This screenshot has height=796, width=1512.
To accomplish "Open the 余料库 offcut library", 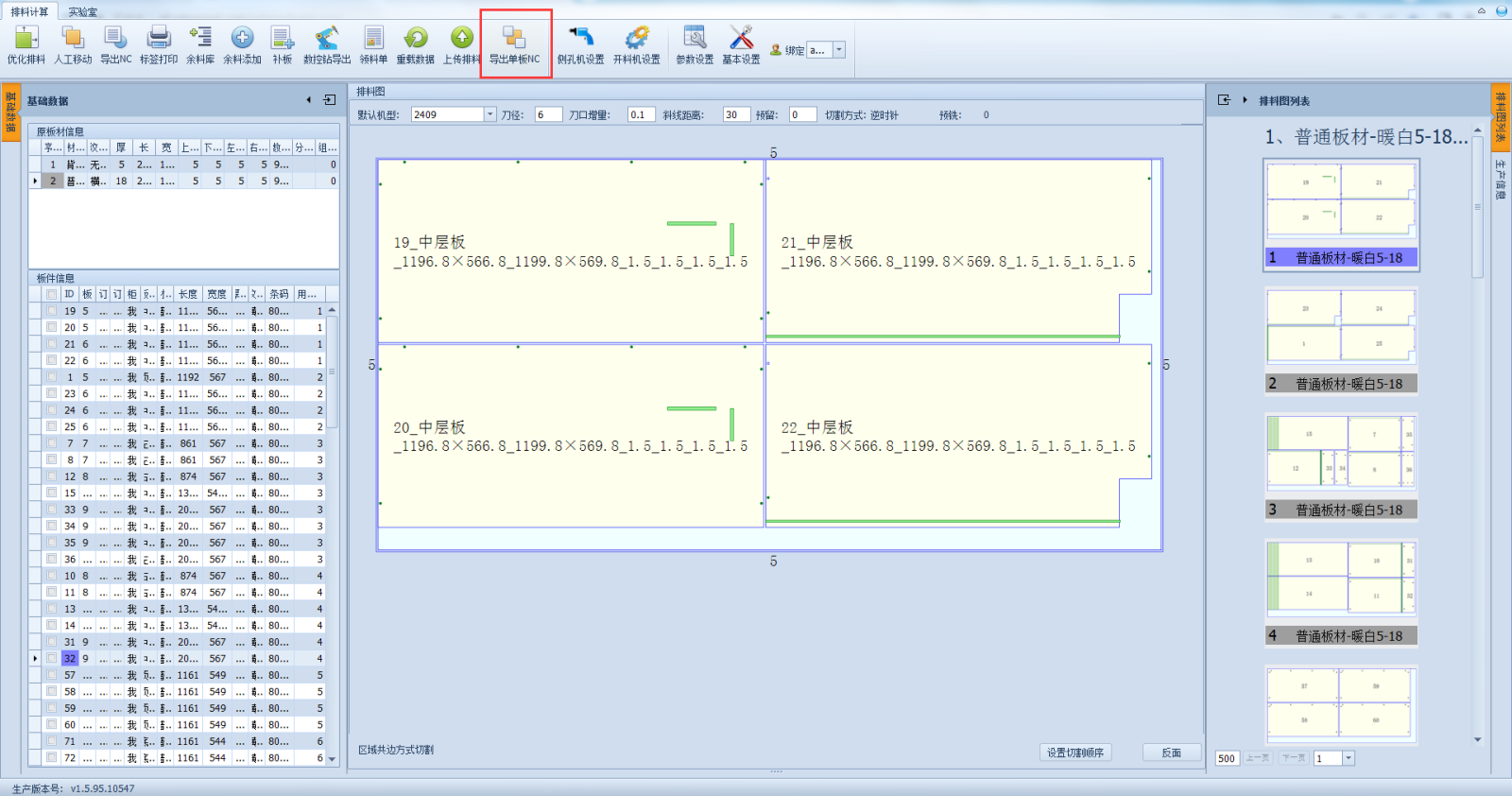I will [x=200, y=44].
